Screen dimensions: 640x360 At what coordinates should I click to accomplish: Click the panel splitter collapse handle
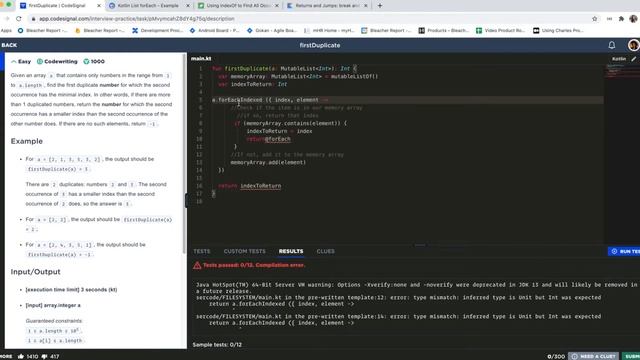click(x=187, y=200)
